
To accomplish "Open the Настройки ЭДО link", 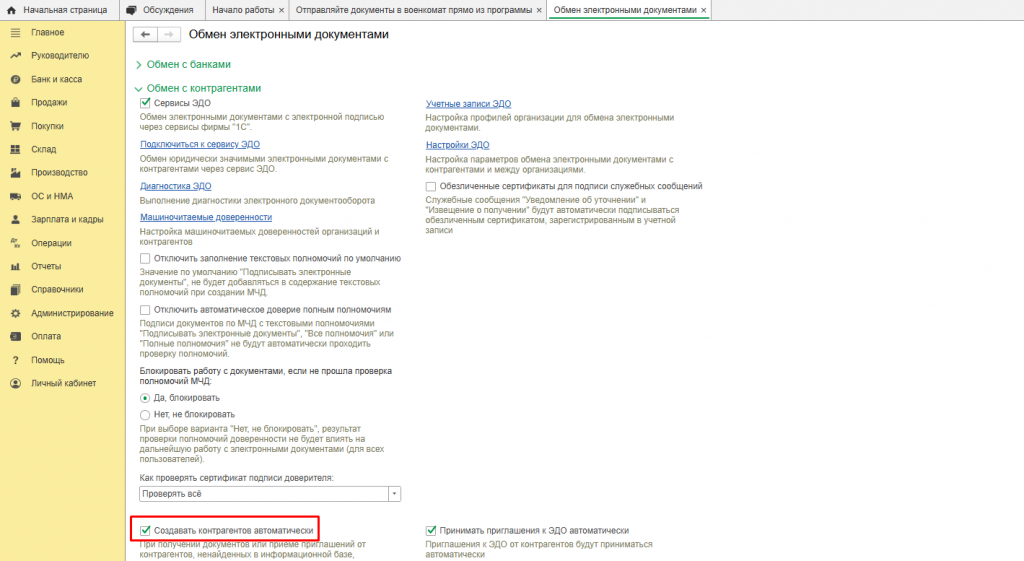I will [x=457, y=145].
